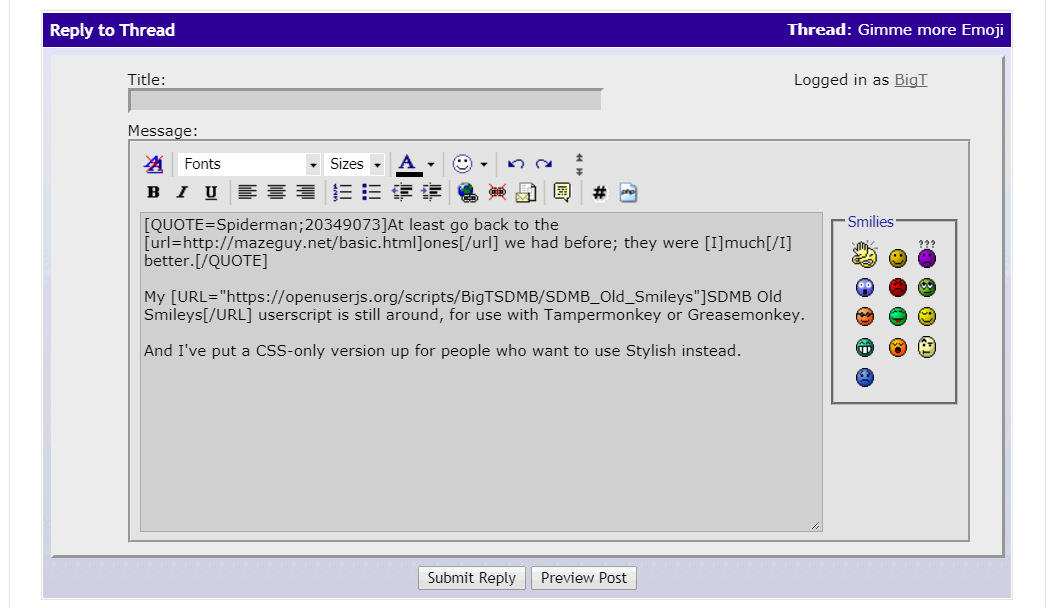Click the text color A icon
This screenshot has height=608, width=1051.
[408, 164]
